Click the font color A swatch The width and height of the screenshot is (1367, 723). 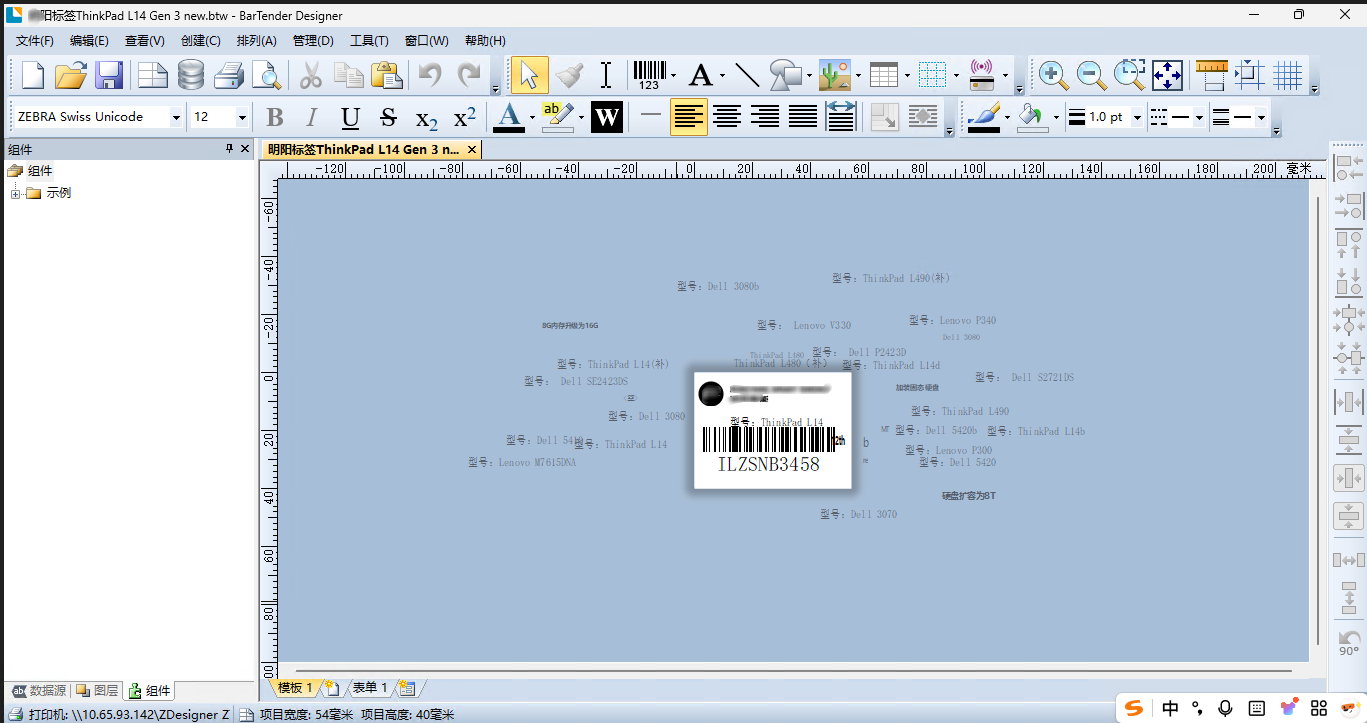[x=509, y=118]
